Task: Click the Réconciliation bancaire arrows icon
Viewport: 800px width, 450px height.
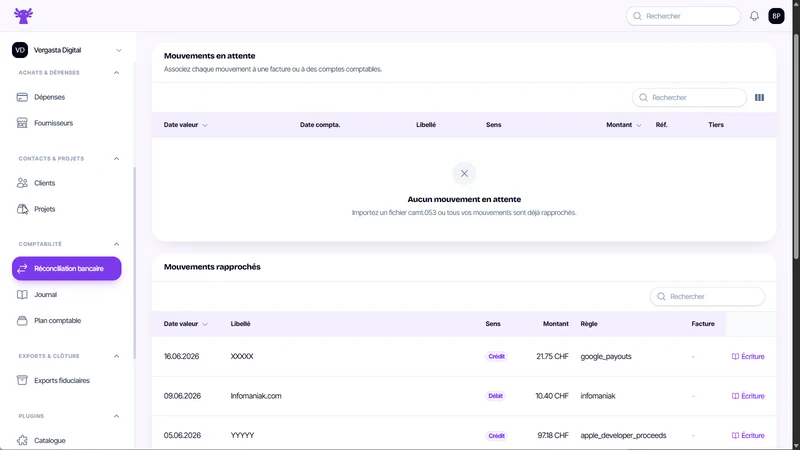Action: (x=22, y=268)
